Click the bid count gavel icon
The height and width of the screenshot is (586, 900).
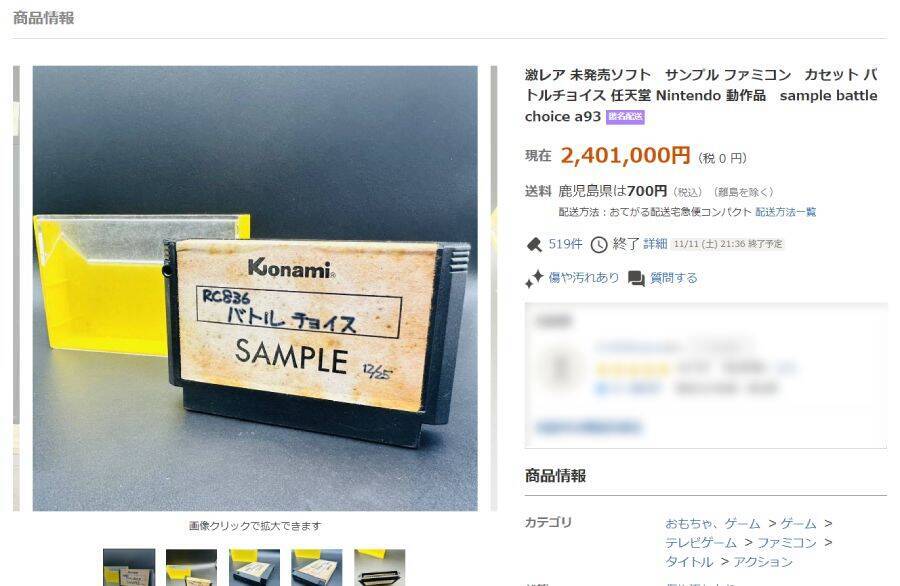[534, 245]
